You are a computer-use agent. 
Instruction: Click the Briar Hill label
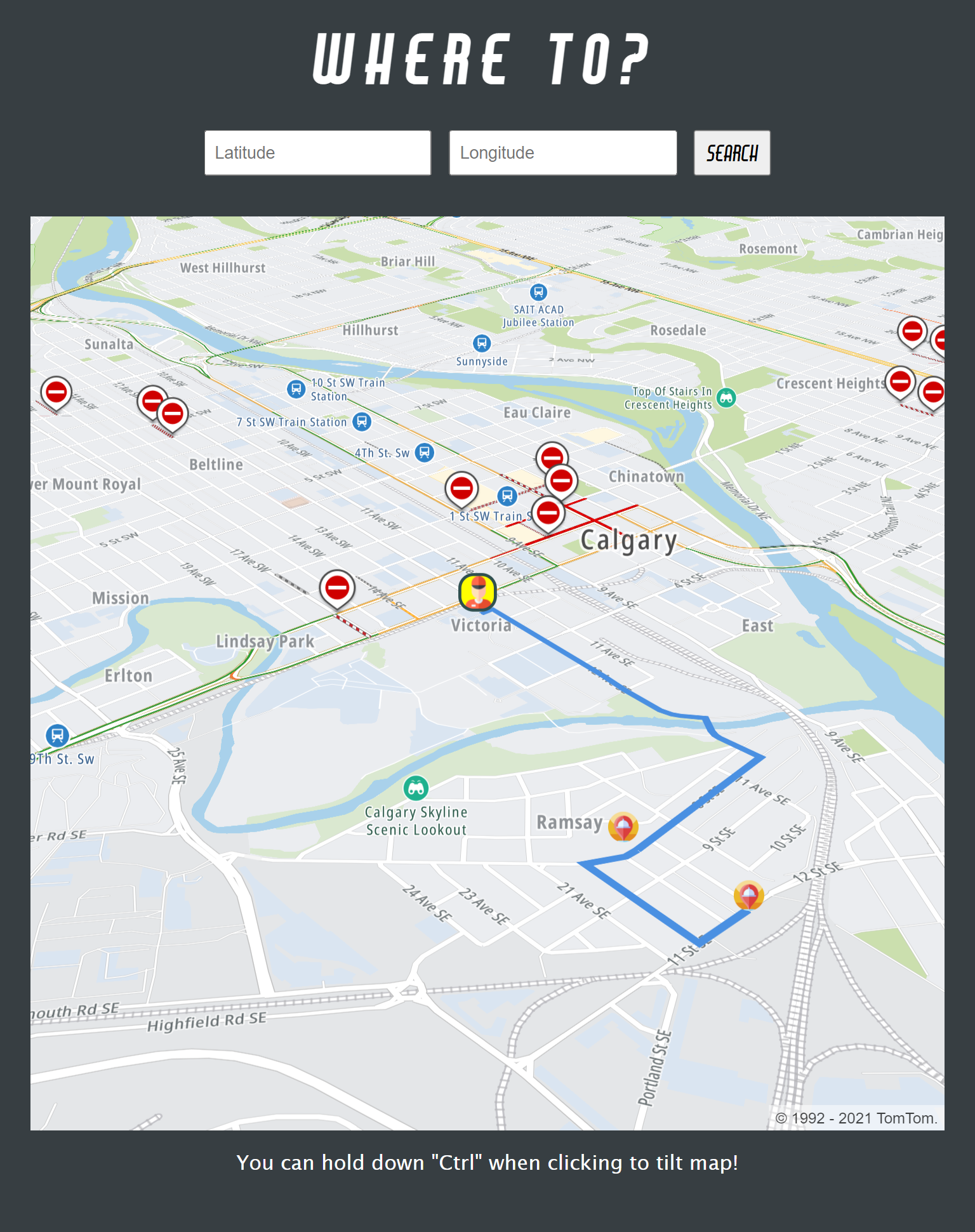click(408, 262)
